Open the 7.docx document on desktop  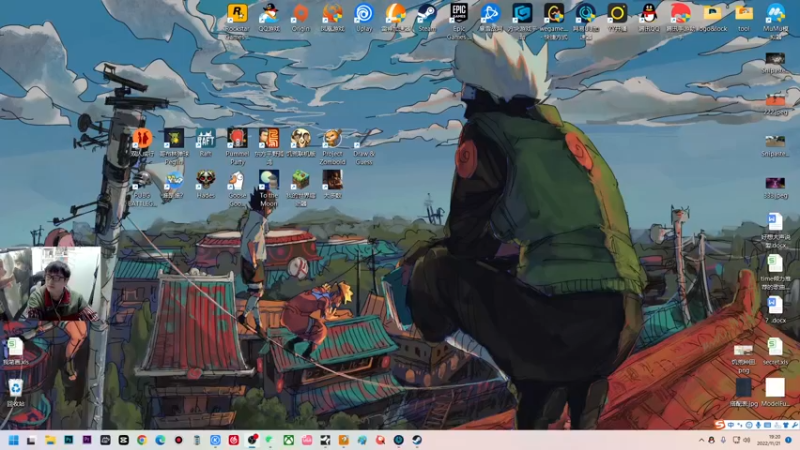[x=775, y=309]
